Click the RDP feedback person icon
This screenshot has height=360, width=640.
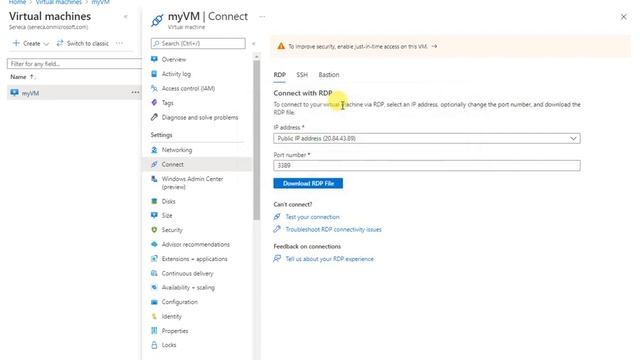coord(277,258)
